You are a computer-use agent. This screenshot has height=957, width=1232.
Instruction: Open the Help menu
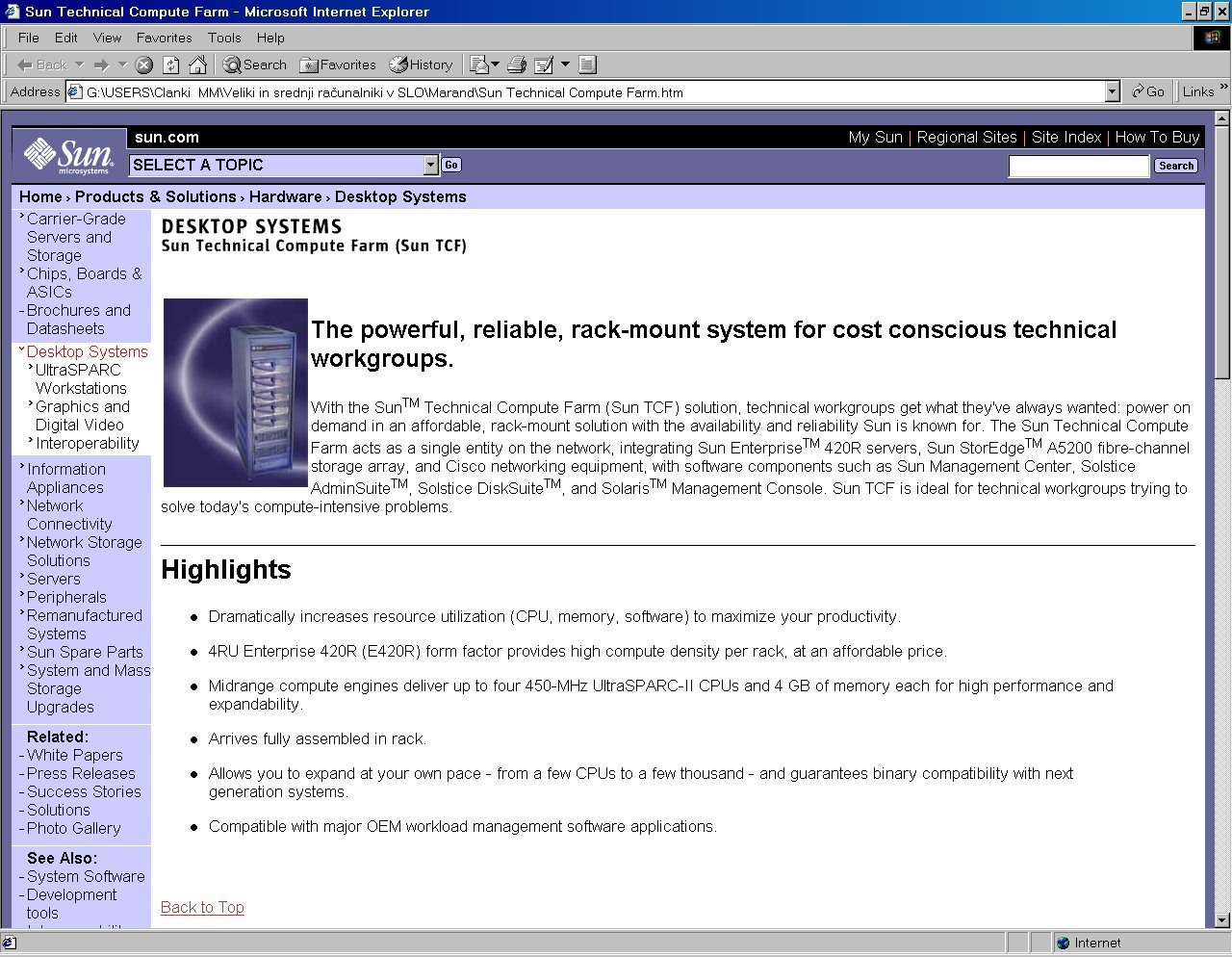270,38
